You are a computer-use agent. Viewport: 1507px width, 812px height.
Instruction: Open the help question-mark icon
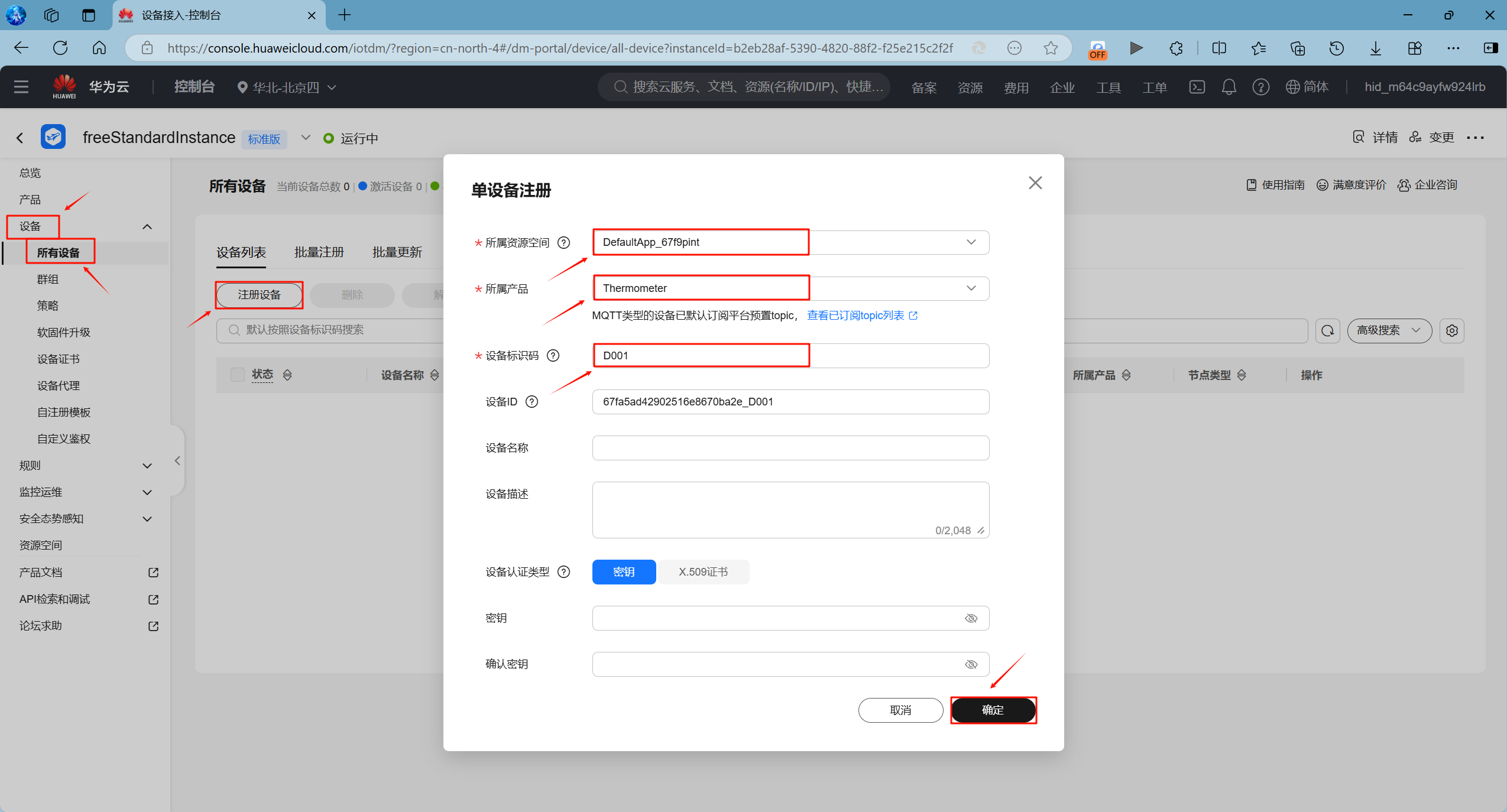[x=1260, y=87]
